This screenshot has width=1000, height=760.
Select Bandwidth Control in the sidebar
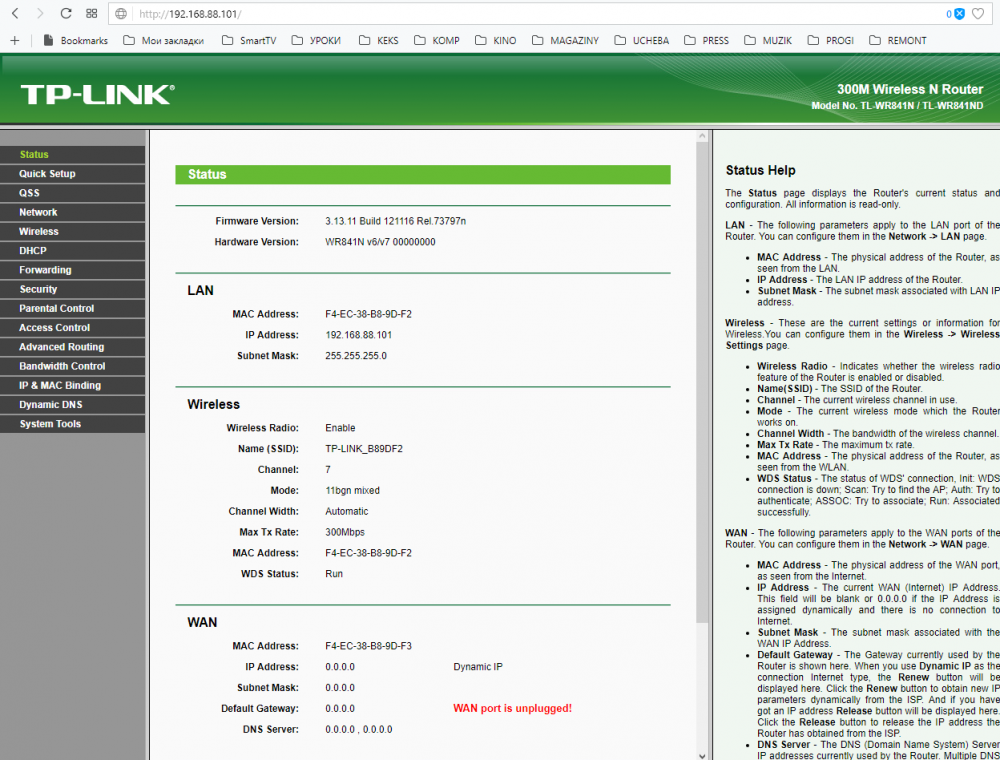[62, 366]
